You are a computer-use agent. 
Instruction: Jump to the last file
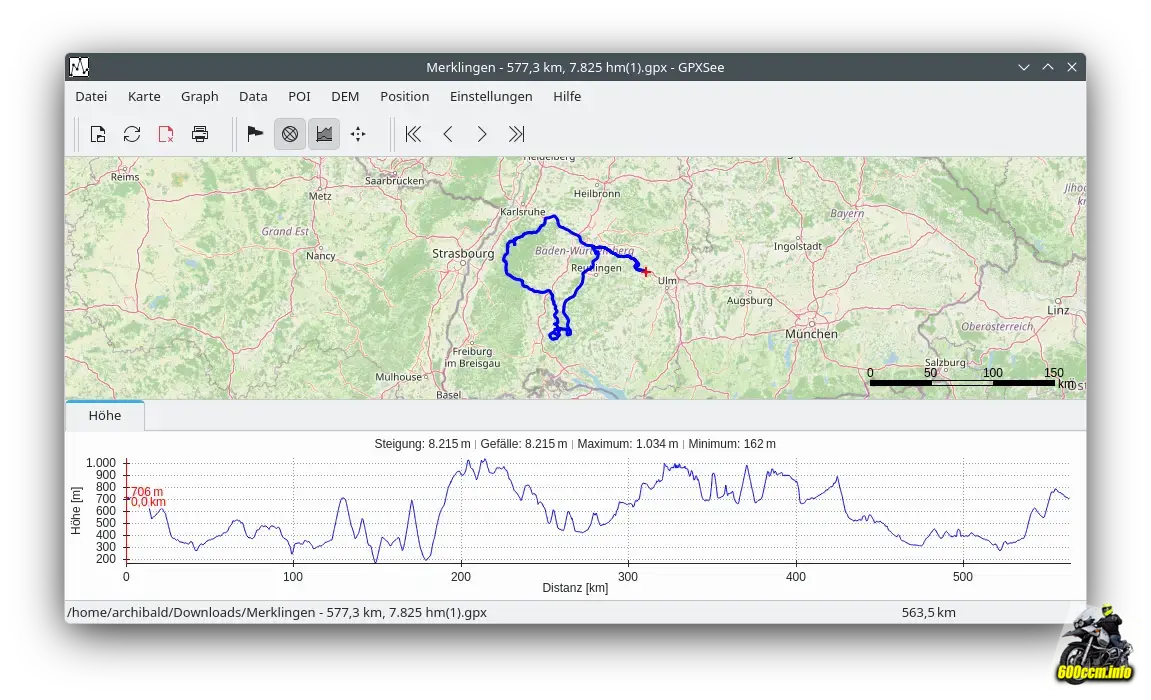coord(516,134)
